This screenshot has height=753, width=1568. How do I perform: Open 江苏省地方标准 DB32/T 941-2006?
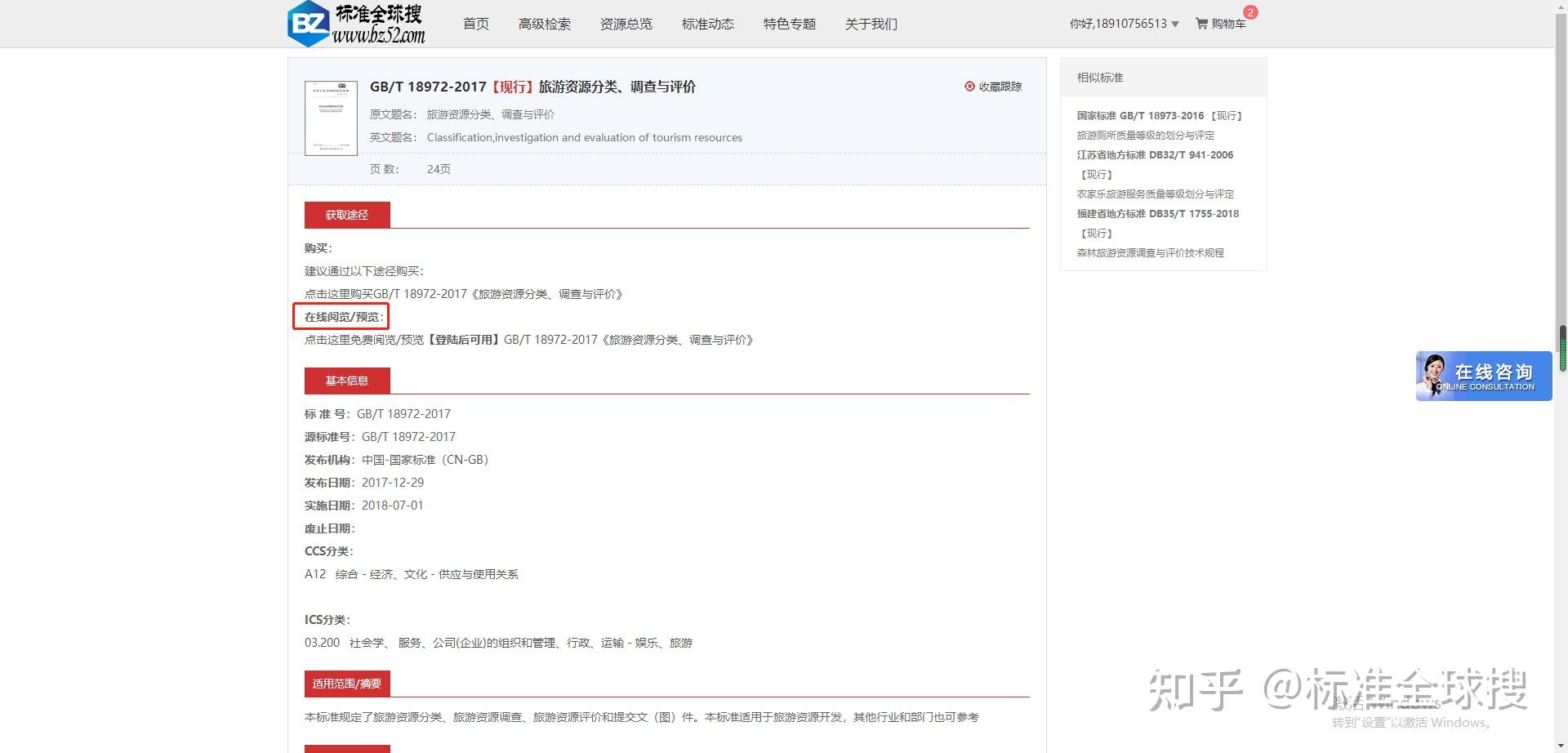pos(1154,154)
